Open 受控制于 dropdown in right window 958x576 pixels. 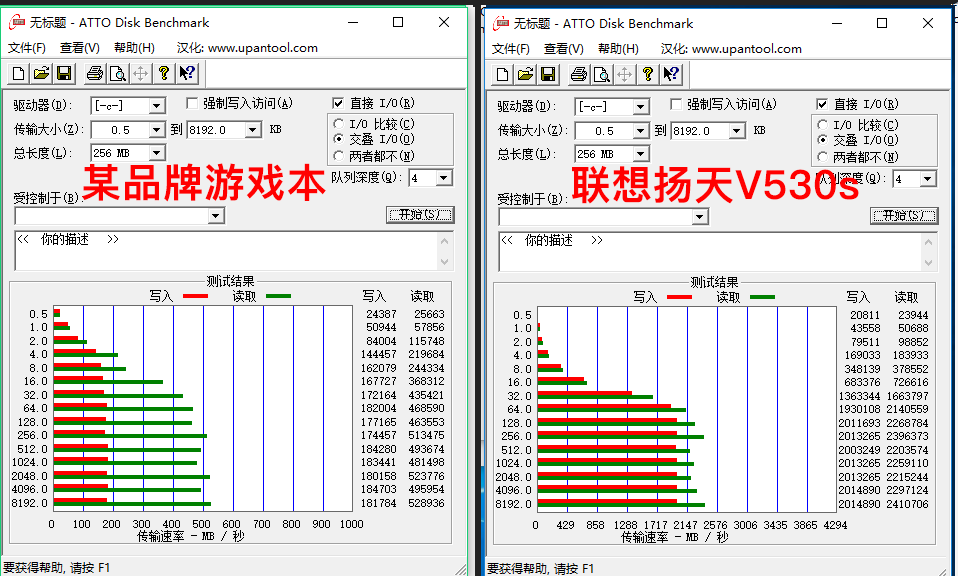(699, 217)
